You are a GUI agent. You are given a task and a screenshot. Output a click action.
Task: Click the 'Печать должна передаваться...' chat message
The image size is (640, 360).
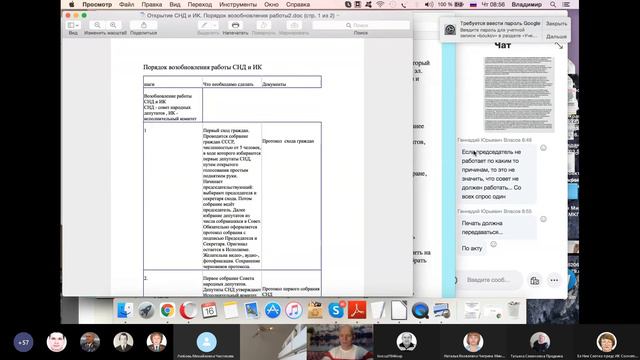click(497, 228)
